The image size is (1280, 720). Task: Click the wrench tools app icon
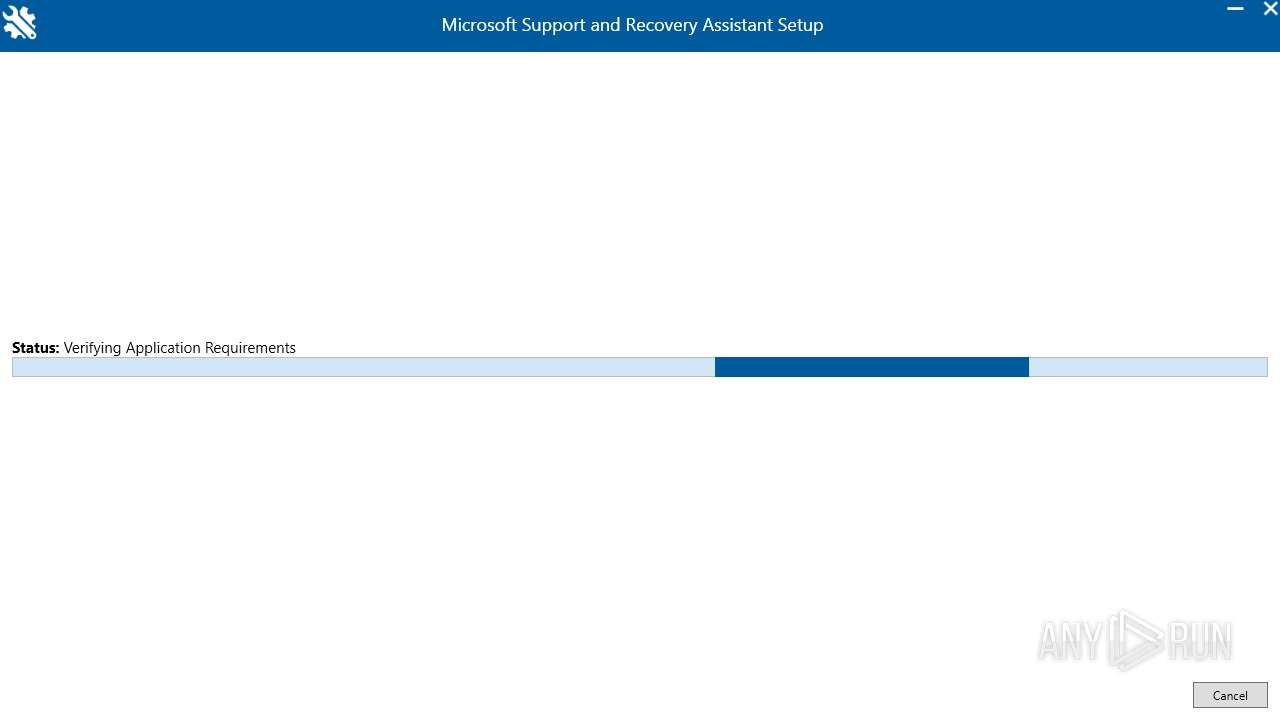click(19, 23)
